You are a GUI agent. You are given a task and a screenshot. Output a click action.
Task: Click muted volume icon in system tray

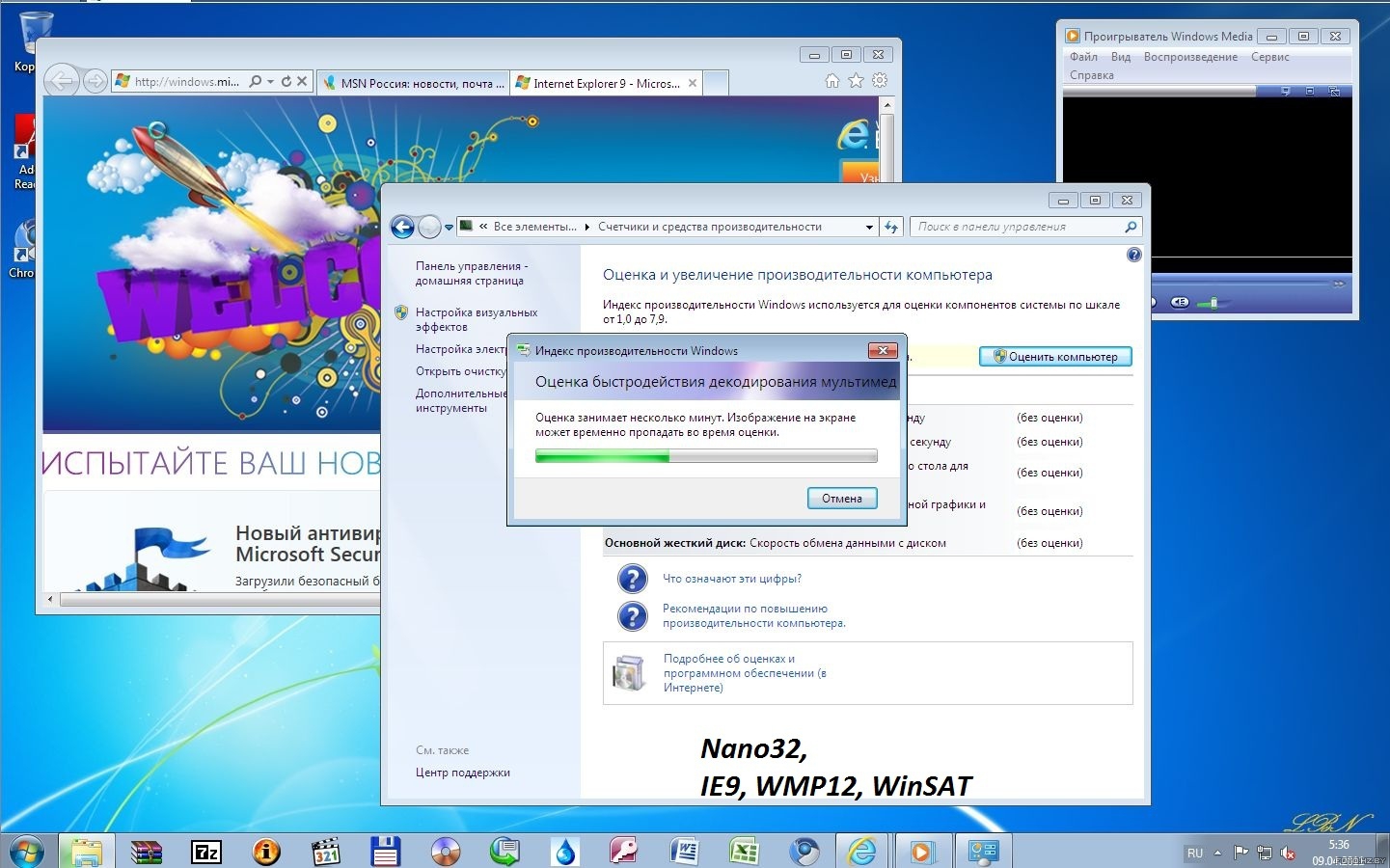[1288, 853]
